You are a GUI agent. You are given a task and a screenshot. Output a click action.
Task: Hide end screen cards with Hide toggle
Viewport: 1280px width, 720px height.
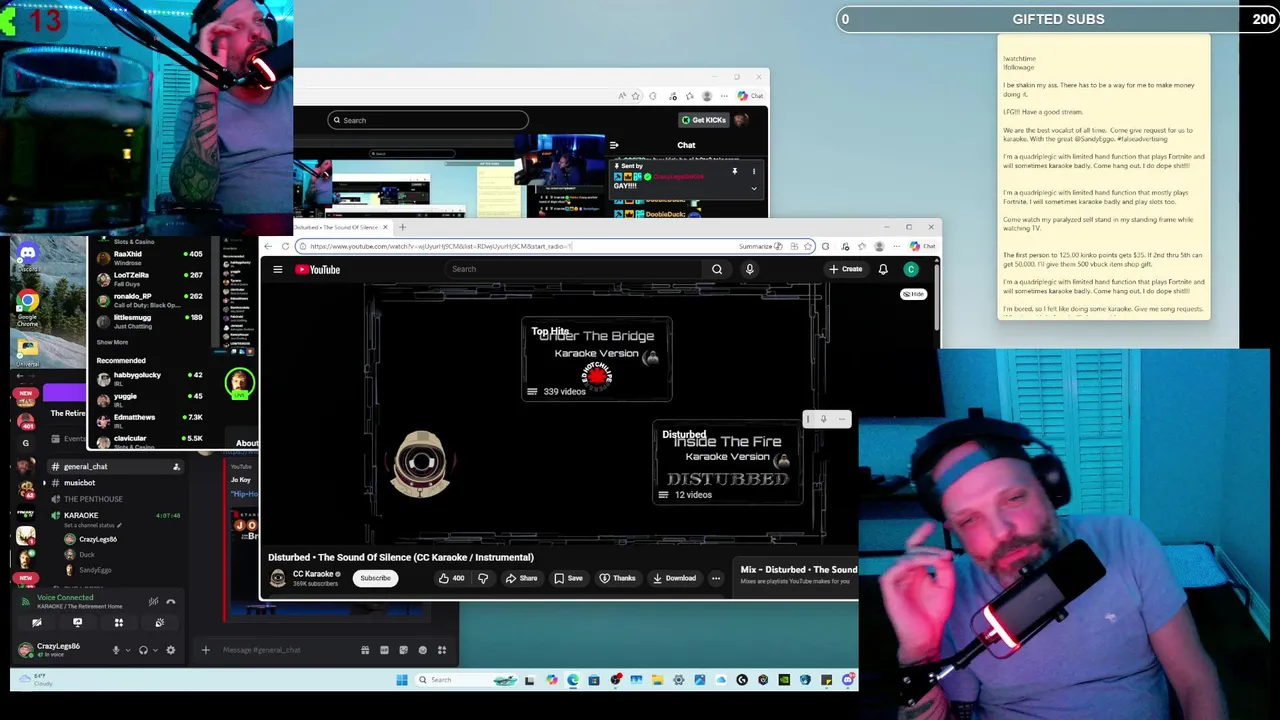click(x=913, y=294)
